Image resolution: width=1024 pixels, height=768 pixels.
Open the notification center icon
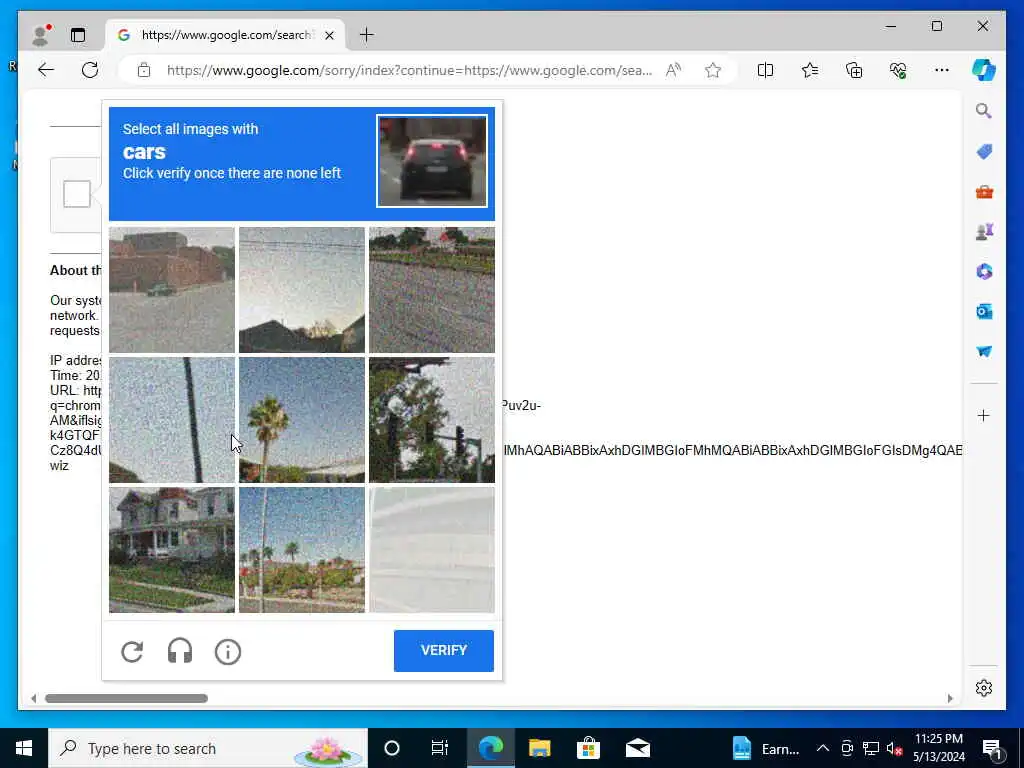point(992,748)
